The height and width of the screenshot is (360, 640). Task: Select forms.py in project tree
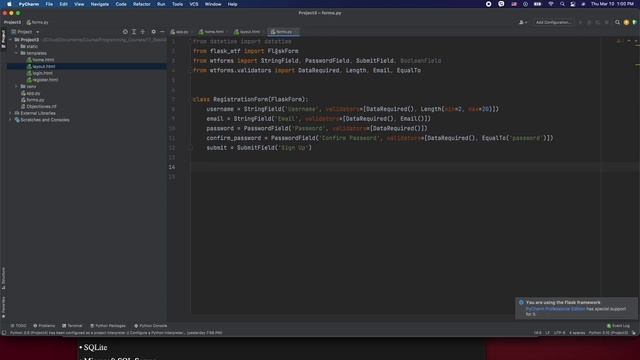32,100
